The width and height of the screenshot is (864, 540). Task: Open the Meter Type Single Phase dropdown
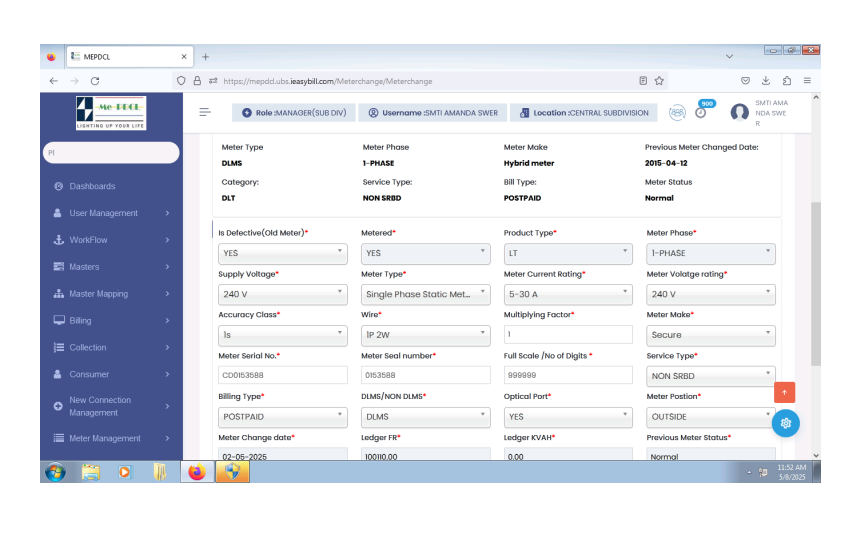tap(425, 294)
